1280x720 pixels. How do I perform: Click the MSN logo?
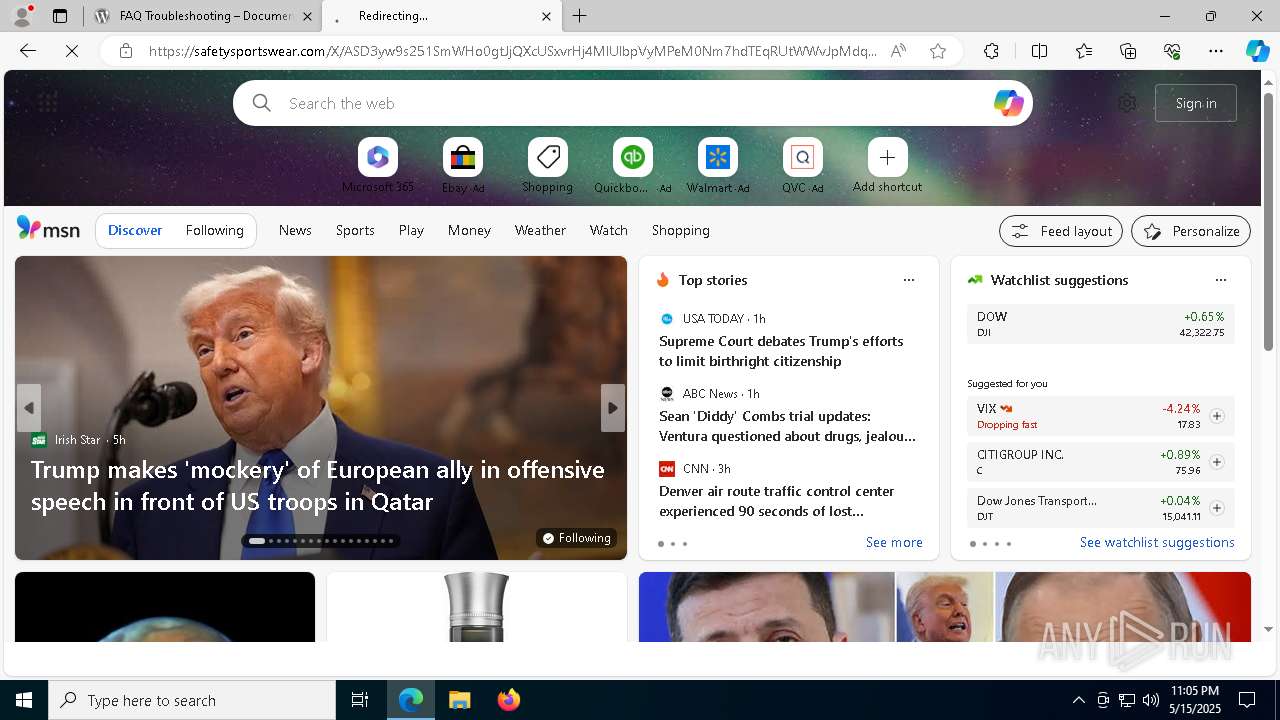pyautogui.click(x=48, y=229)
